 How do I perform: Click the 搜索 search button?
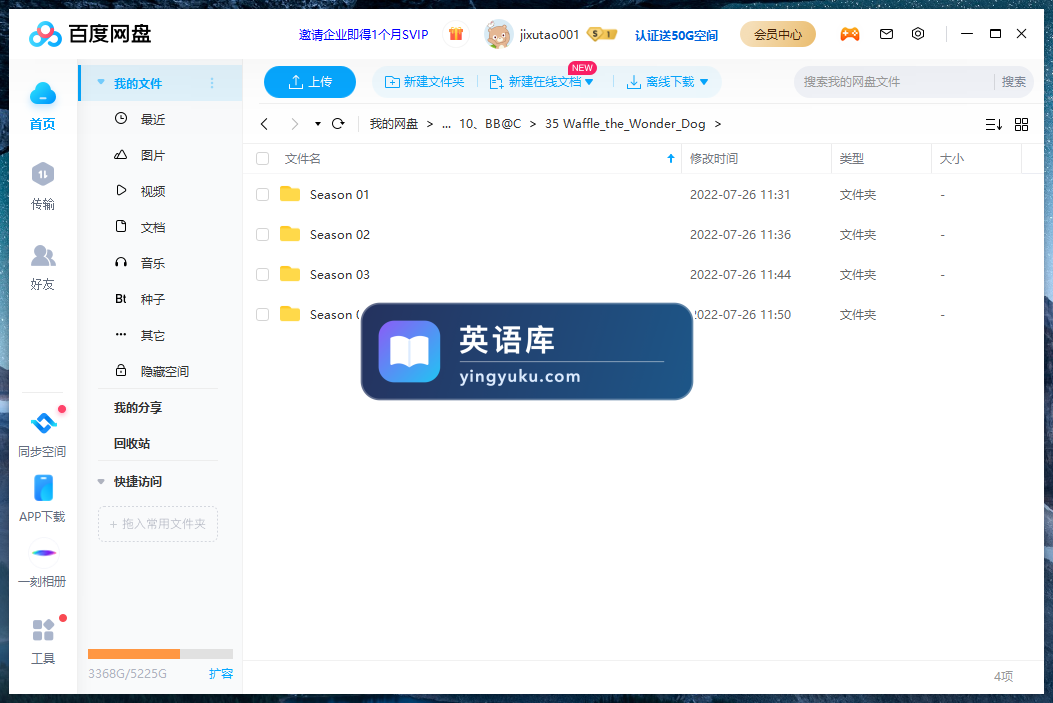click(1013, 82)
